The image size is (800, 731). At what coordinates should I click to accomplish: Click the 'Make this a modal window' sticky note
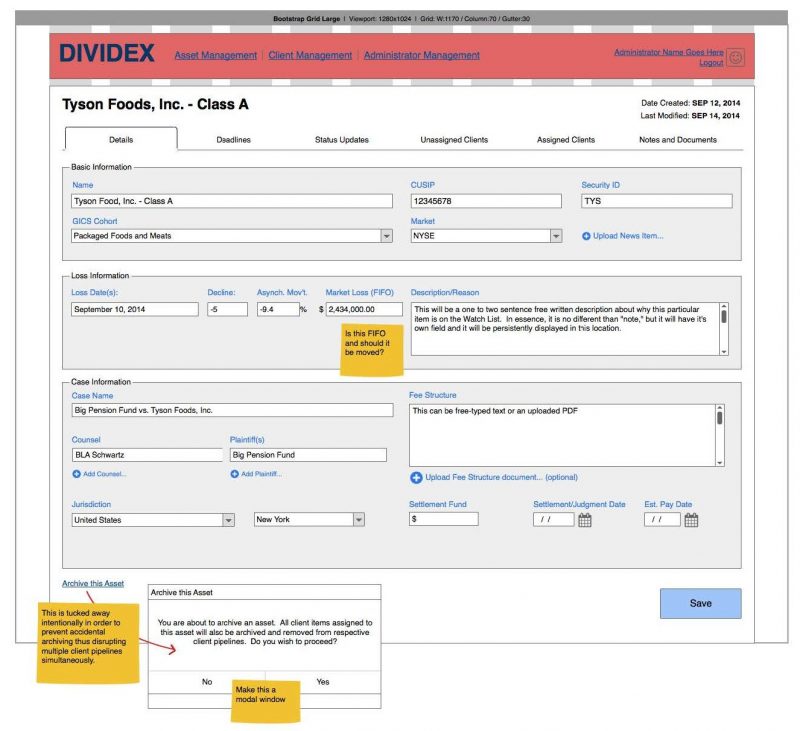(x=265, y=700)
